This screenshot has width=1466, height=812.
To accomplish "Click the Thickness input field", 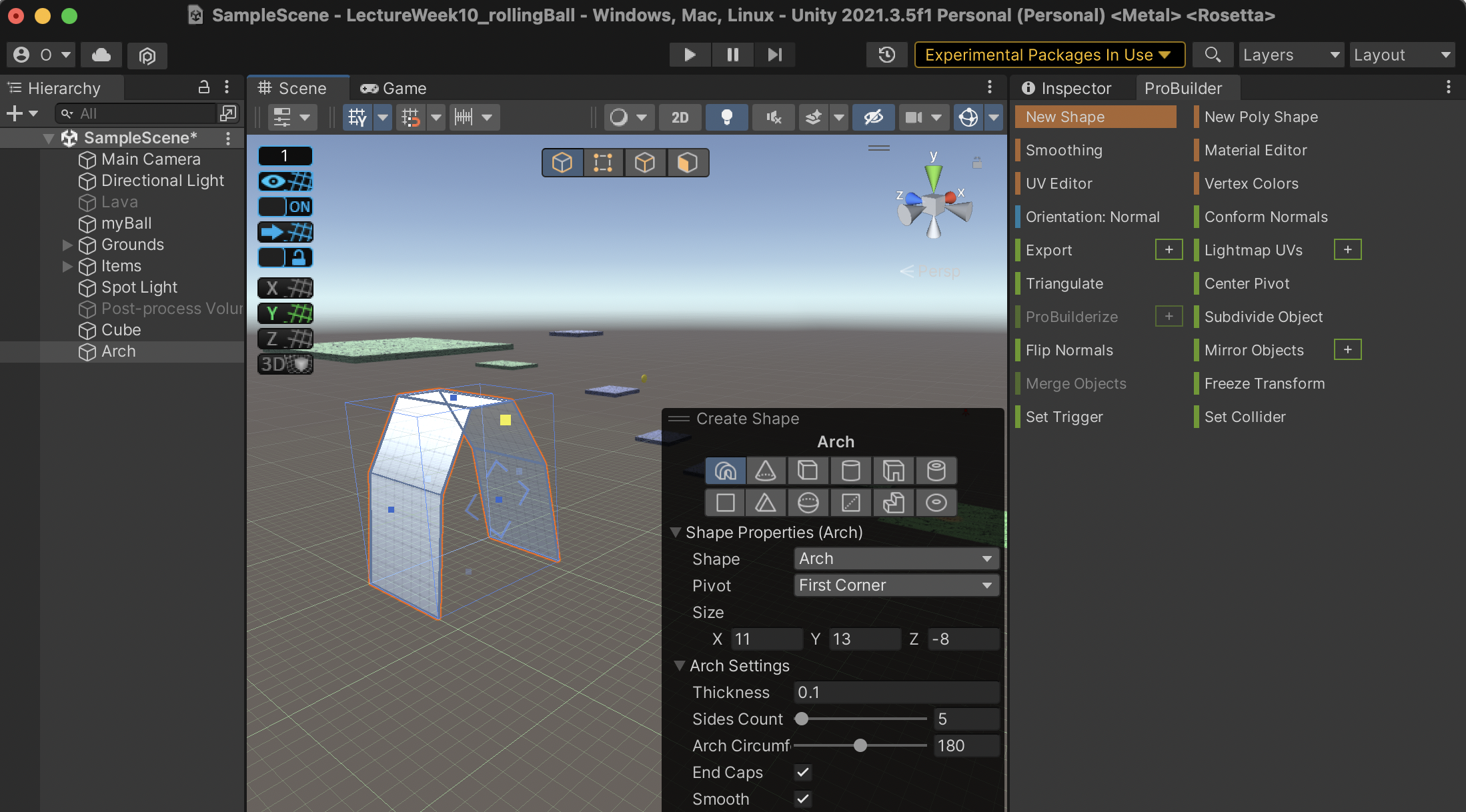I will coord(896,692).
